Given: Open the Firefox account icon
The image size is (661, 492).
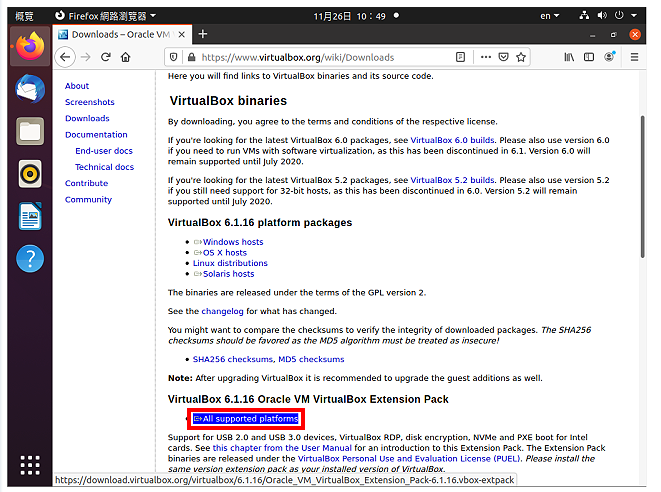Looking at the screenshot, I should pos(610,56).
